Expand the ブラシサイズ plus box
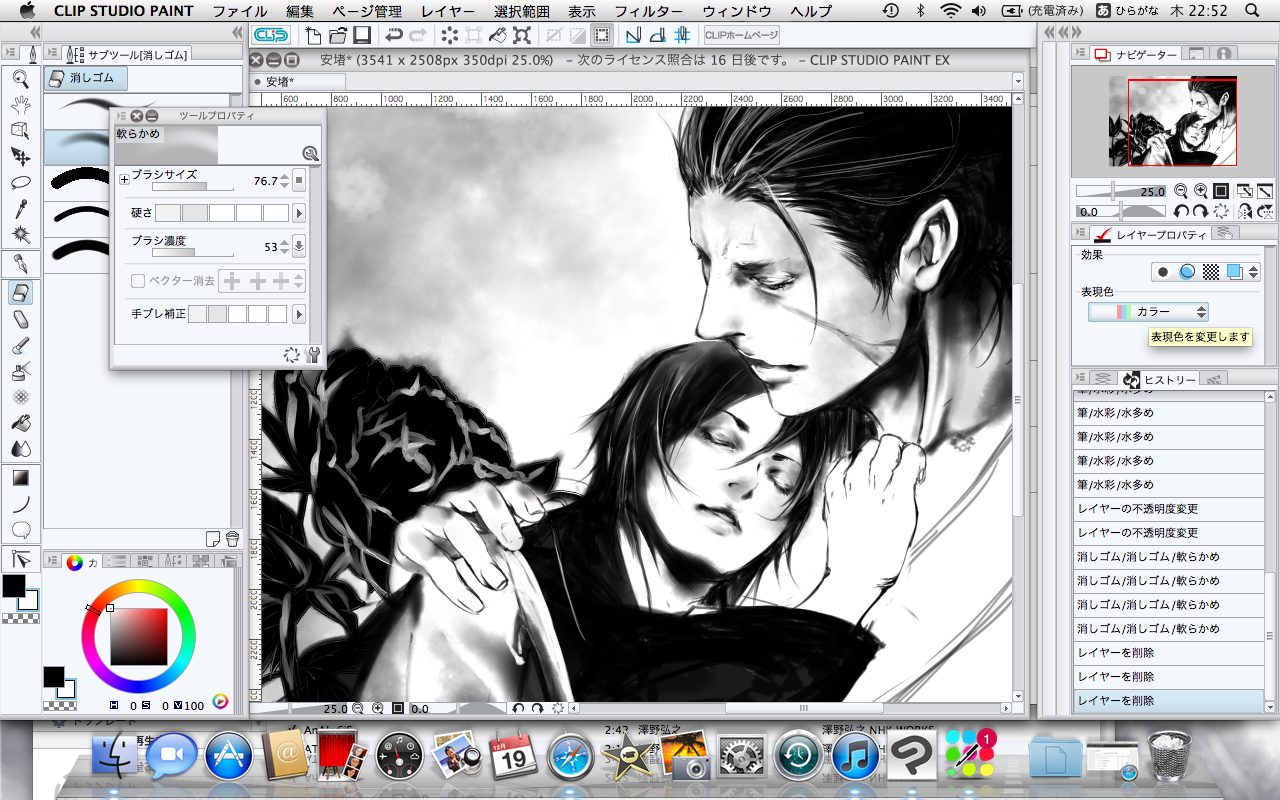 tap(125, 180)
